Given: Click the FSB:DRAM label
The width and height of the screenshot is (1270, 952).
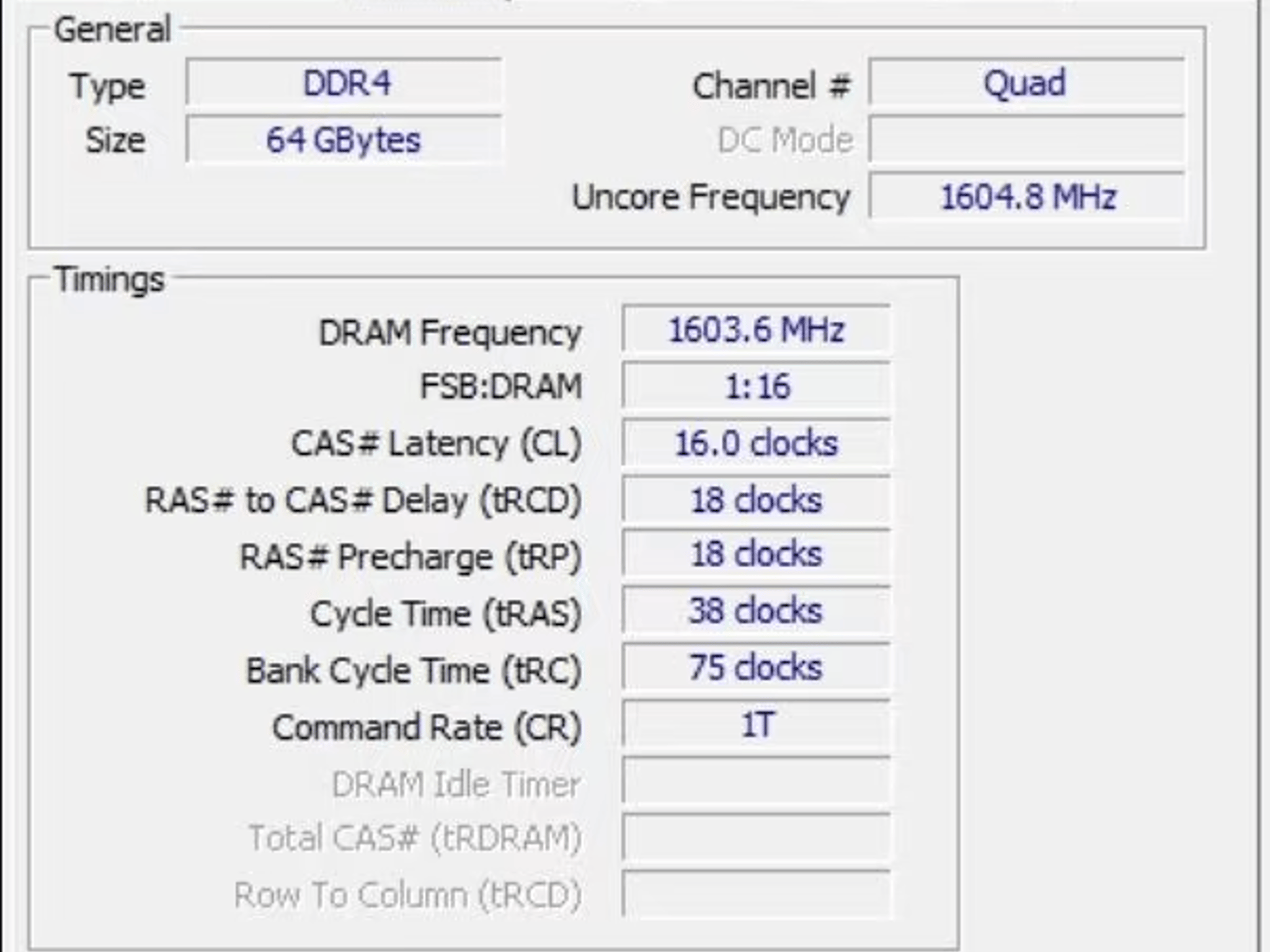Looking at the screenshot, I should 502,387.
